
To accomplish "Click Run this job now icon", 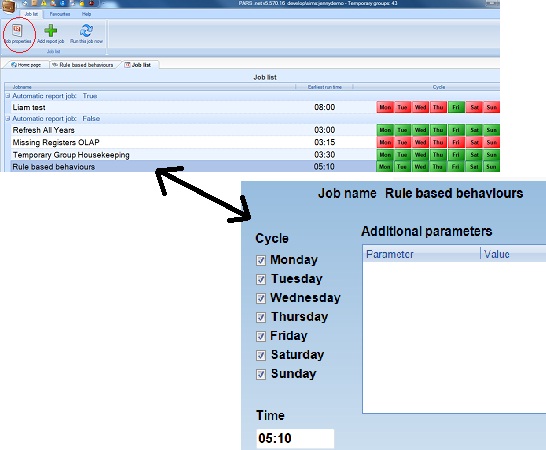I will coord(86,33).
